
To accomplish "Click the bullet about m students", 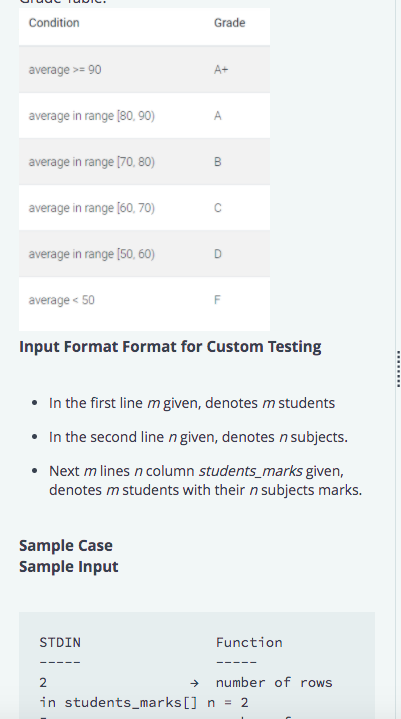I will point(192,403).
